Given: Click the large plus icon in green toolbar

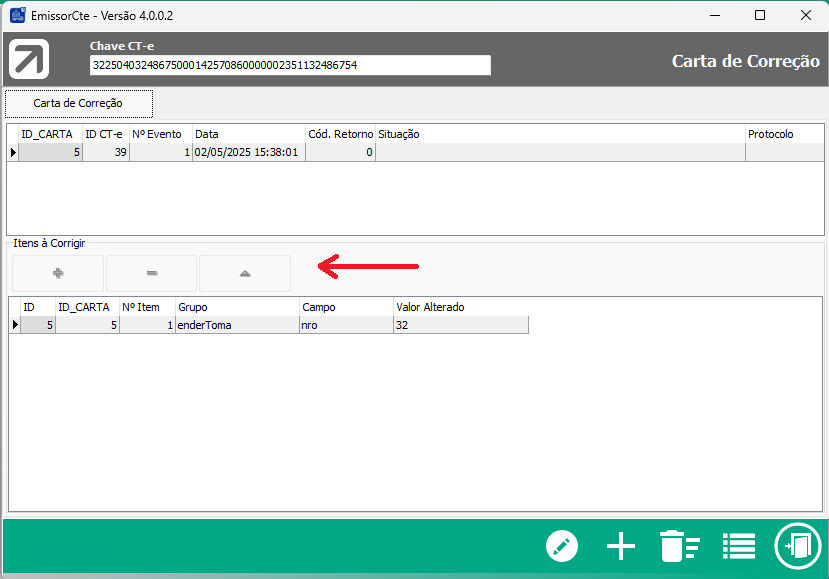Looking at the screenshot, I should 621,546.
